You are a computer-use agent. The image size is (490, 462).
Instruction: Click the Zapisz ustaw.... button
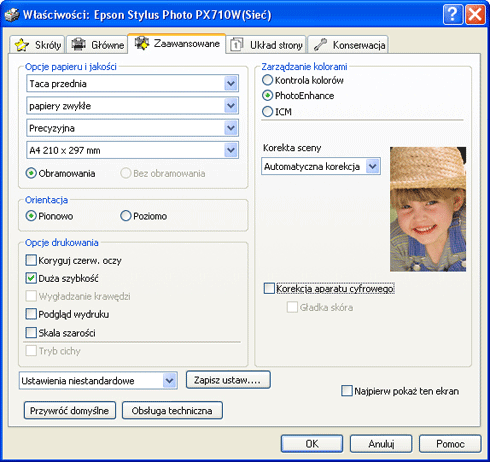pos(228,380)
